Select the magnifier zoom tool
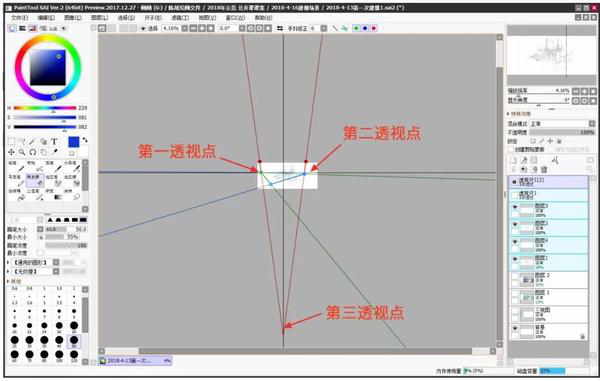The image size is (600, 381). click(x=22, y=152)
